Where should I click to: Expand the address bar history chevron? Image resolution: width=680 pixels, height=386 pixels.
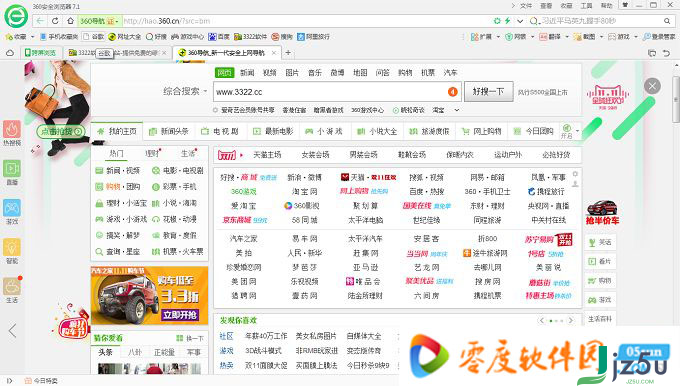pos(520,21)
